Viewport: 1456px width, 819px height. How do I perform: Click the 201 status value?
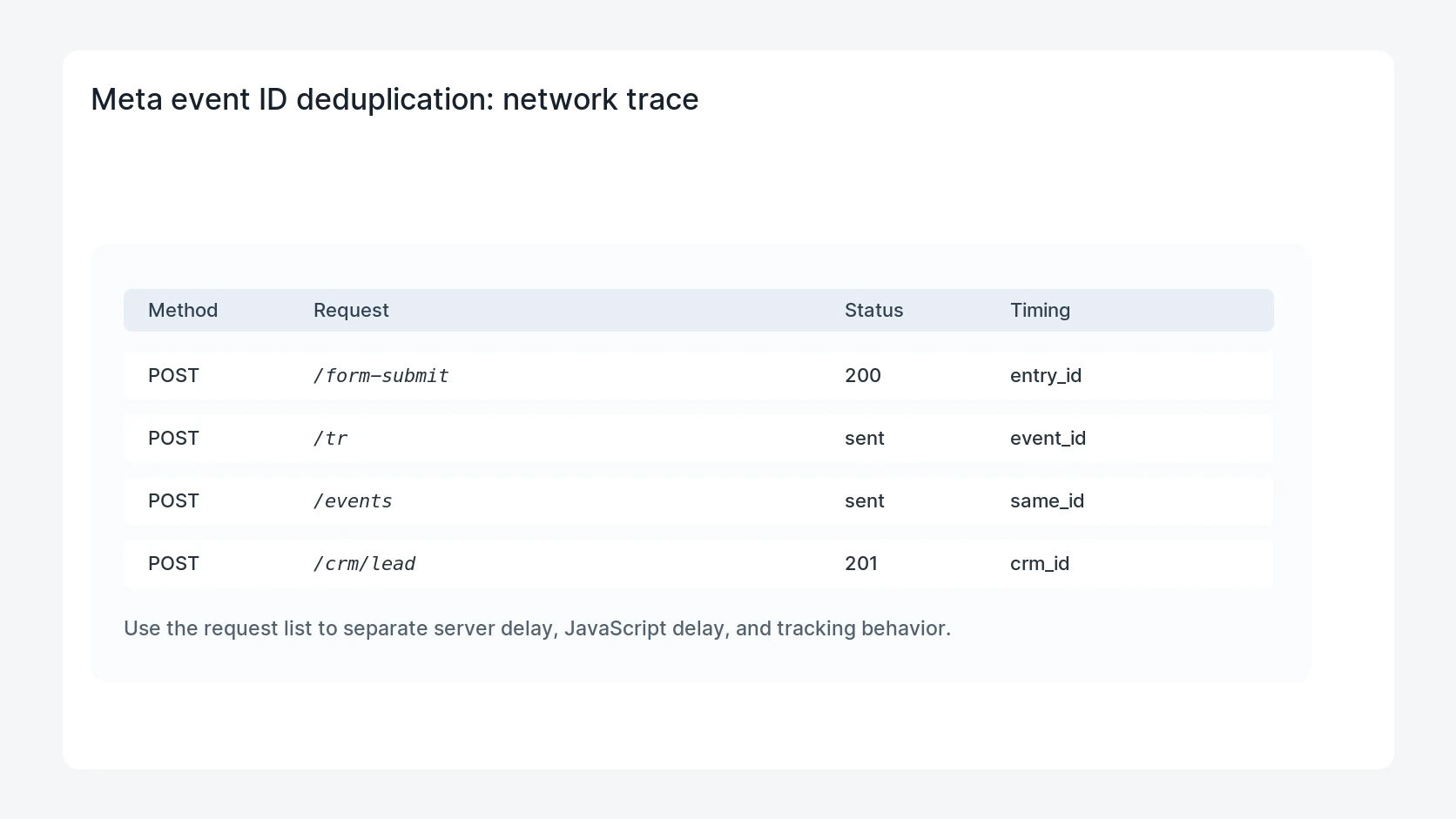[861, 563]
